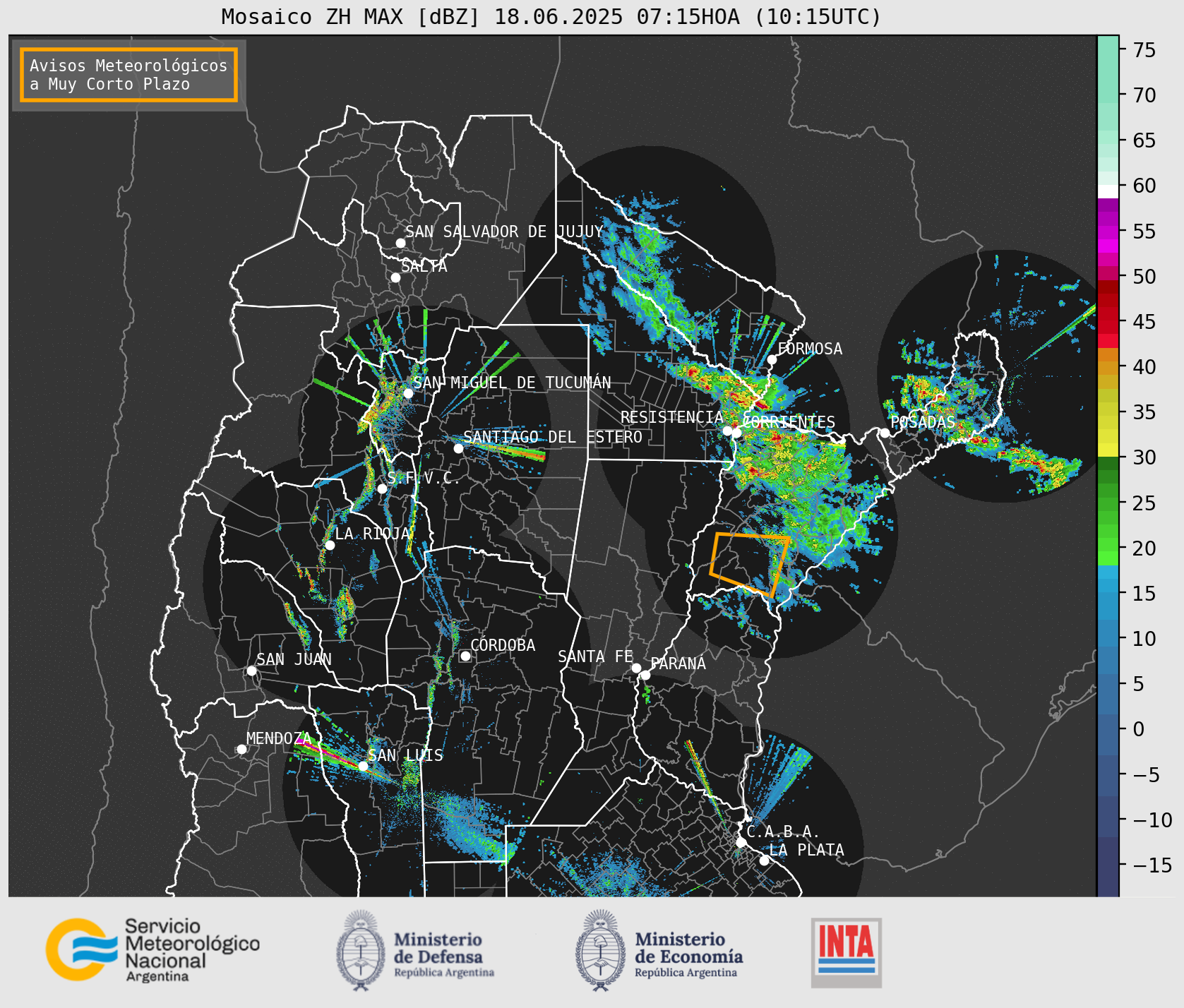Click the INTA logo
Screen dimensions: 1184x1008
tap(847, 952)
